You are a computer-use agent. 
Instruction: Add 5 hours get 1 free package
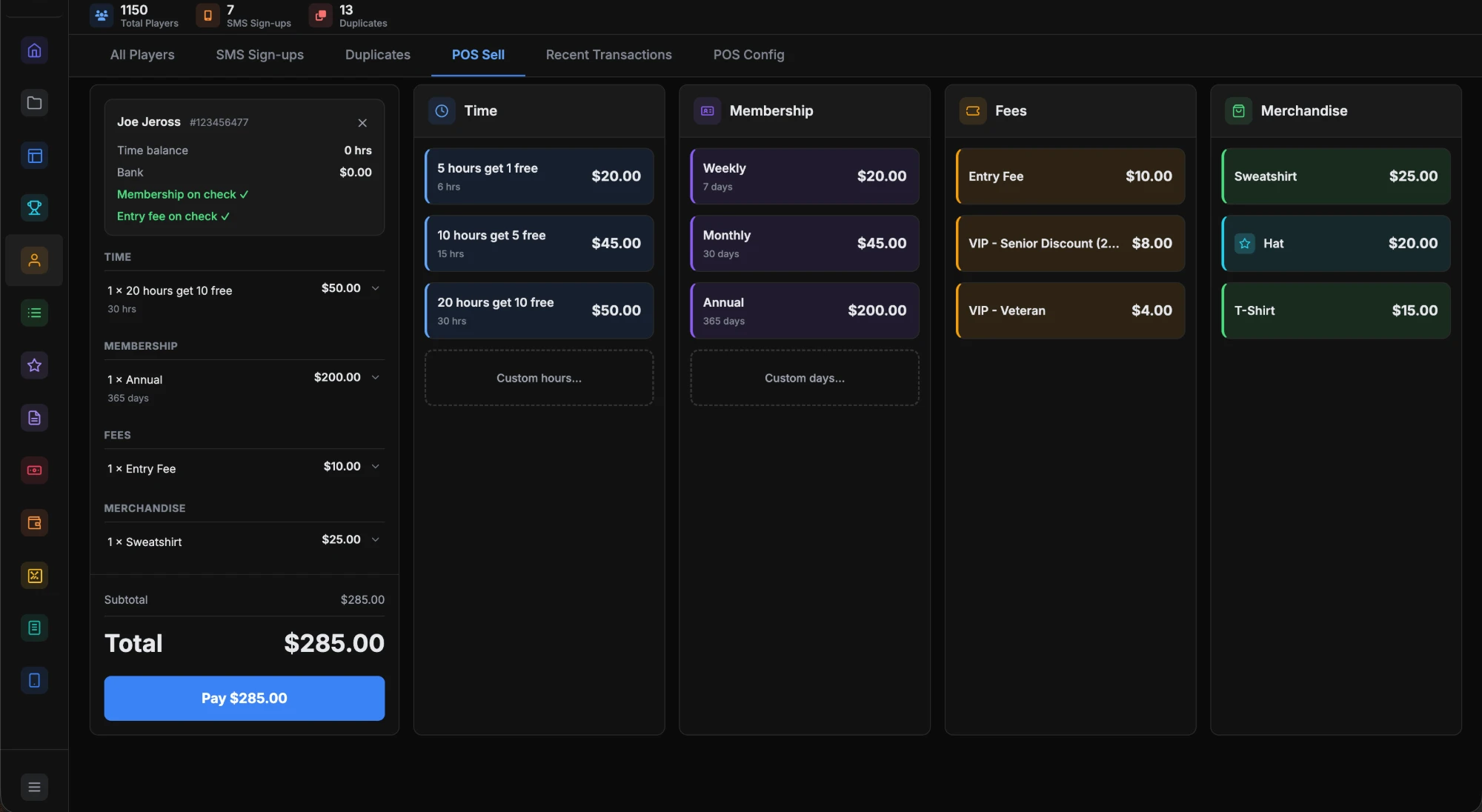(539, 176)
